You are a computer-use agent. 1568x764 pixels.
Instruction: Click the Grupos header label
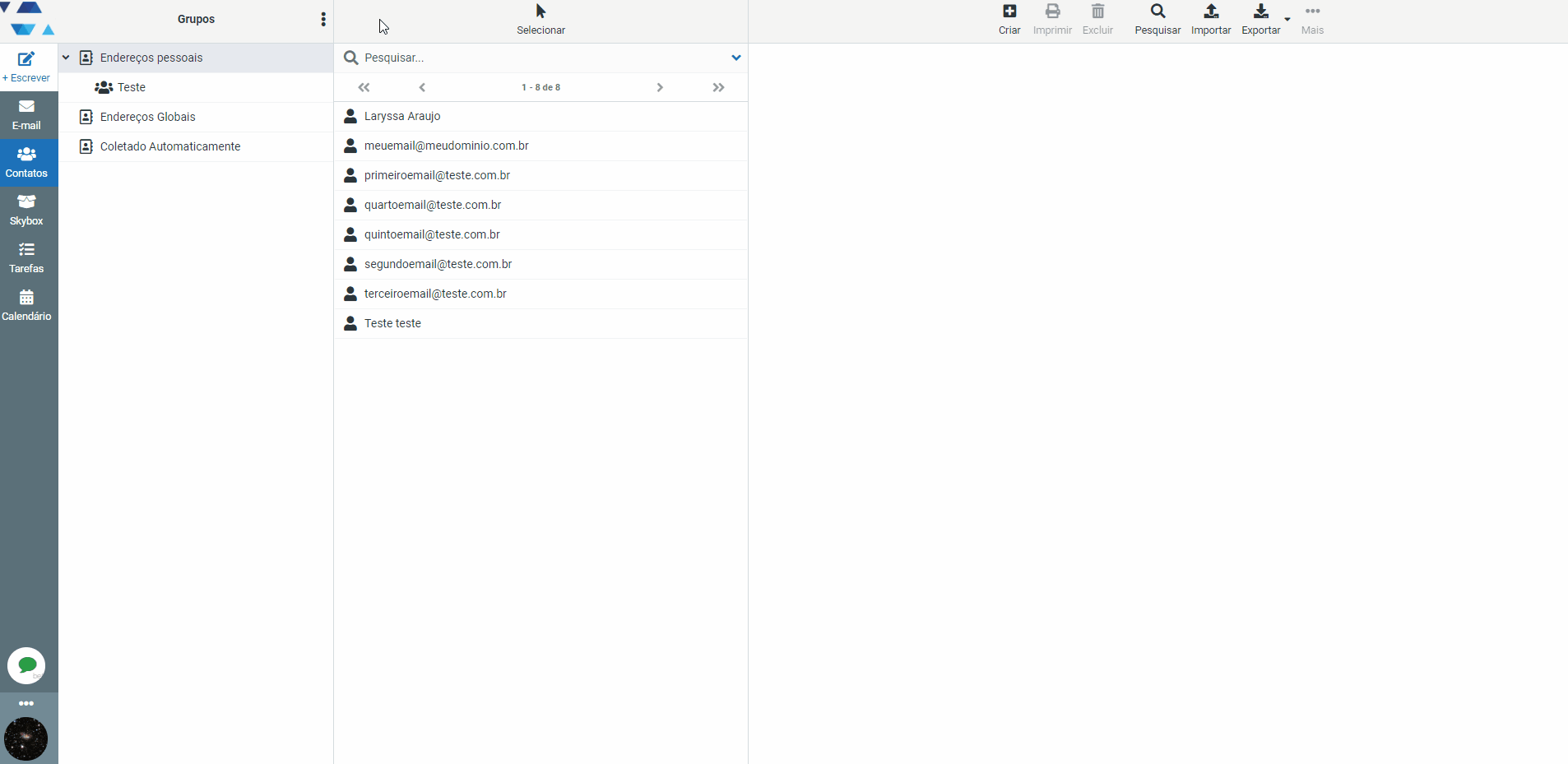196,19
